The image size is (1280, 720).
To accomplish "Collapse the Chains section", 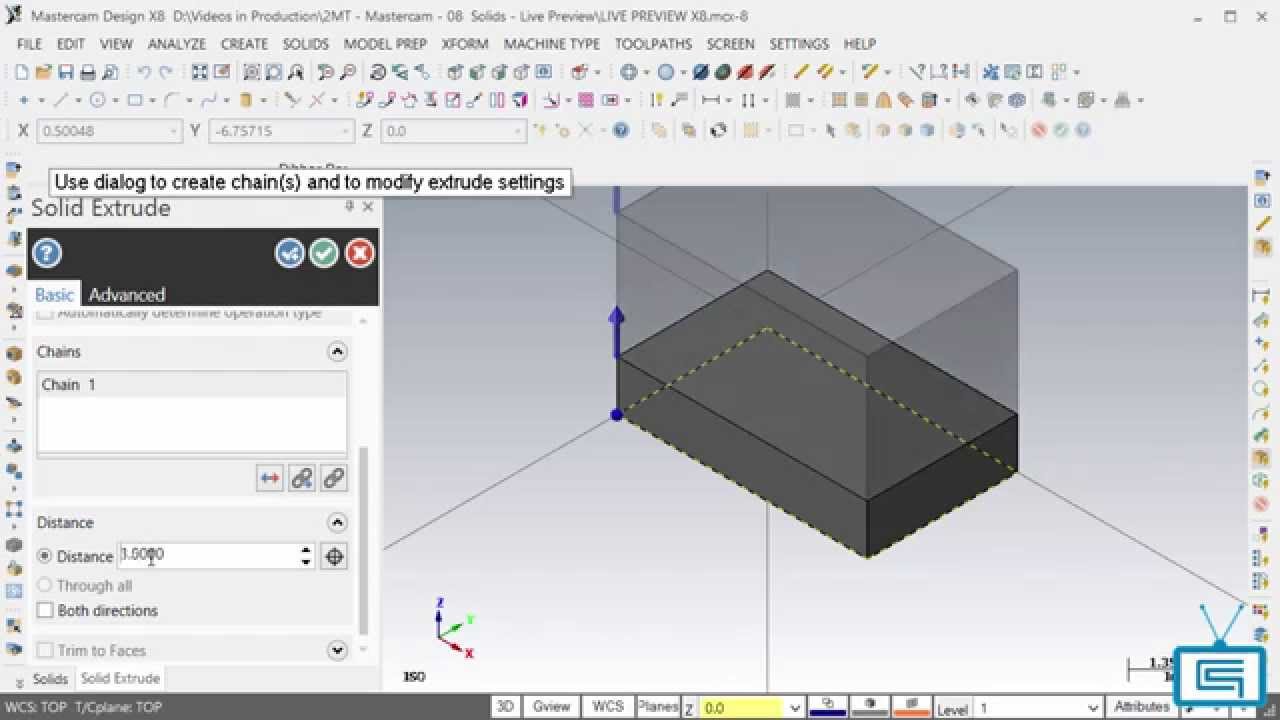I will [337, 352].
